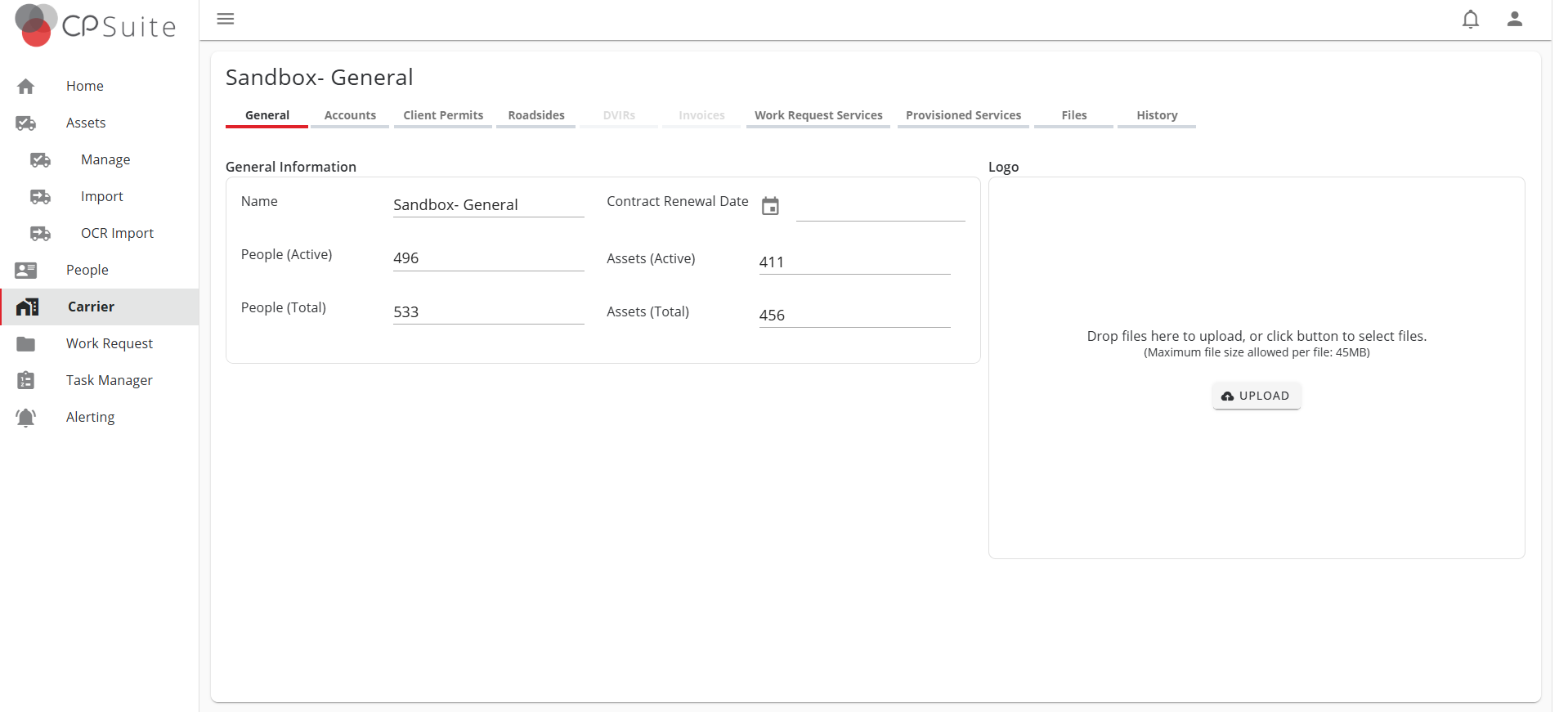This screenshot has height=712, width=1568.
Task: Select the Task Manager clipboard icon
Action: 26,380
